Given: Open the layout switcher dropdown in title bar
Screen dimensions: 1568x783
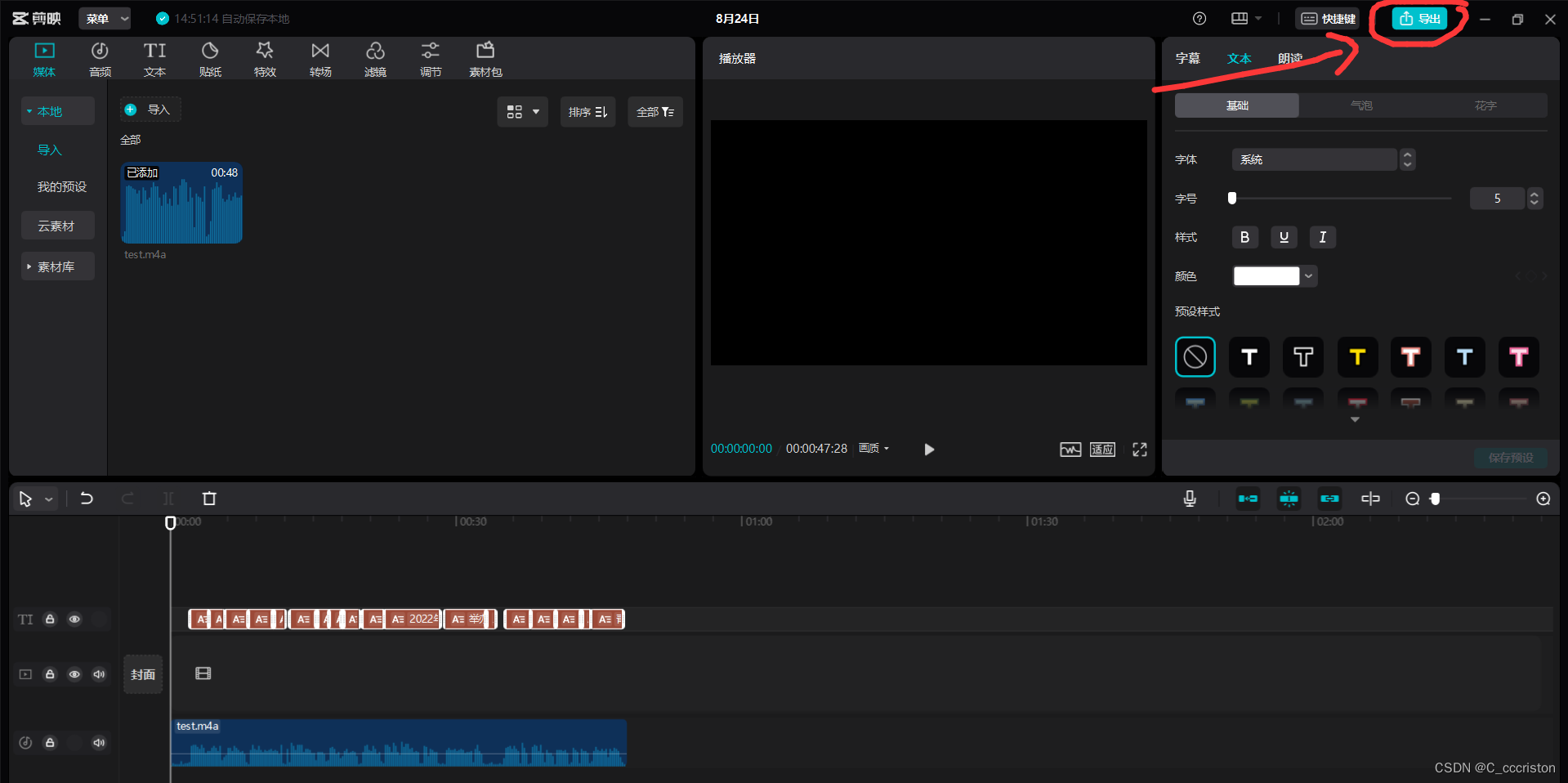Looking at the screenshot, I should click(1246, 19).
